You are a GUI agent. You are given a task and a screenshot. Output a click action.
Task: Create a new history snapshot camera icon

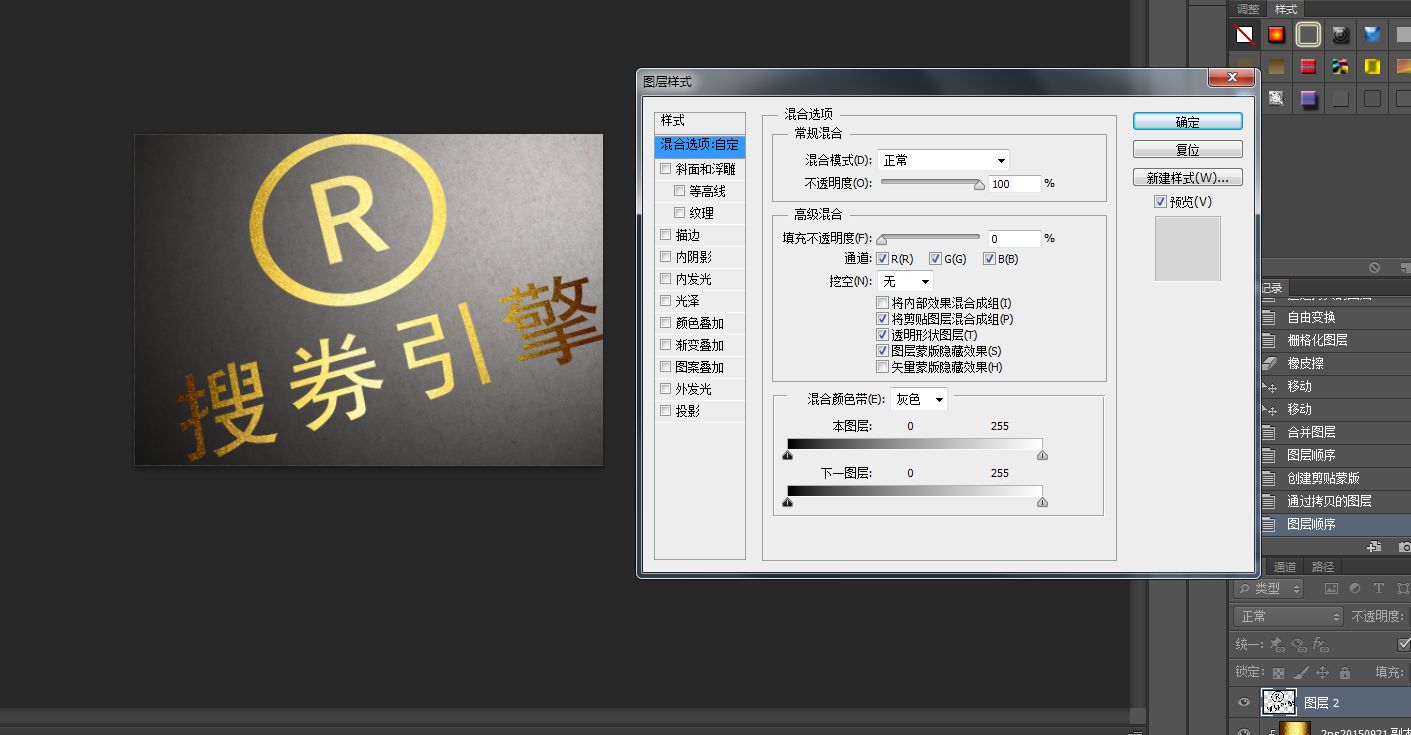(1404, 547)
